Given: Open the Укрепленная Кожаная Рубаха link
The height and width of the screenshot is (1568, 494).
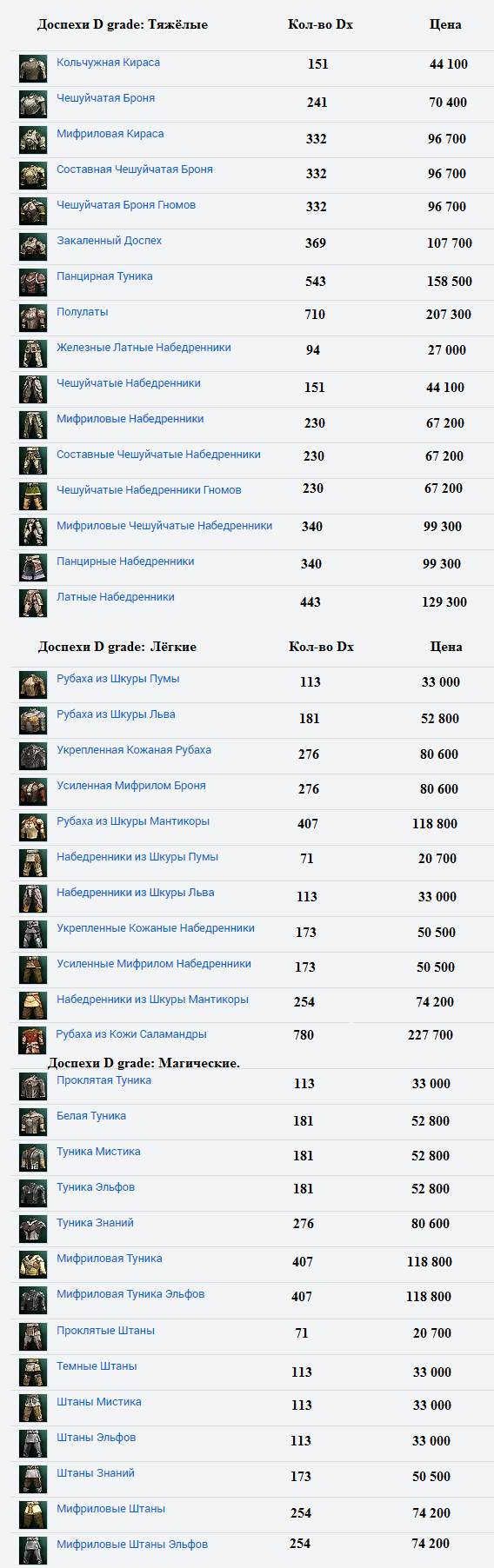Looking at the screenshot, I should (x=134, y=750).
